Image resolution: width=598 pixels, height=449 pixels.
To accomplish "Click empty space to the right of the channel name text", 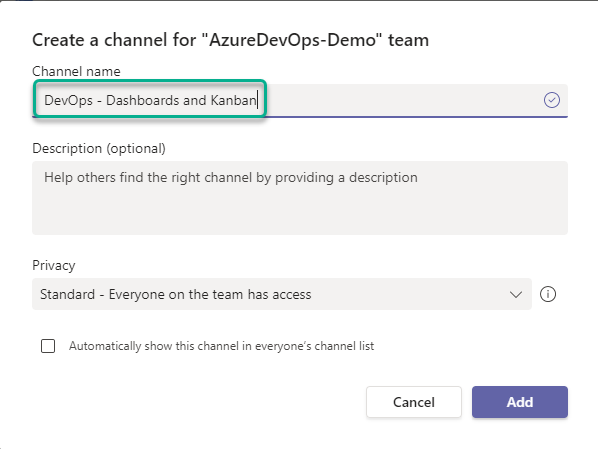I will pos(400,100).
